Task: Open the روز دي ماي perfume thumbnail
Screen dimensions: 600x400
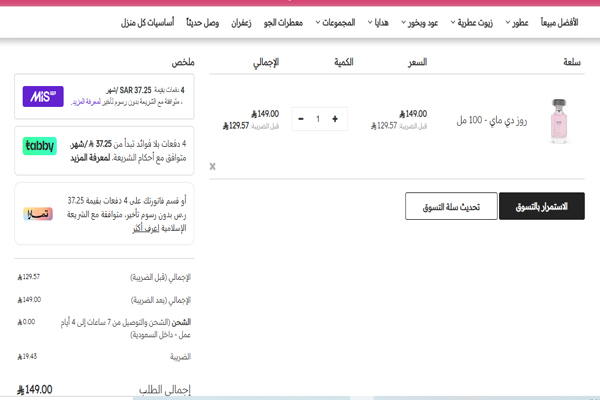Action: coord(559,121)
